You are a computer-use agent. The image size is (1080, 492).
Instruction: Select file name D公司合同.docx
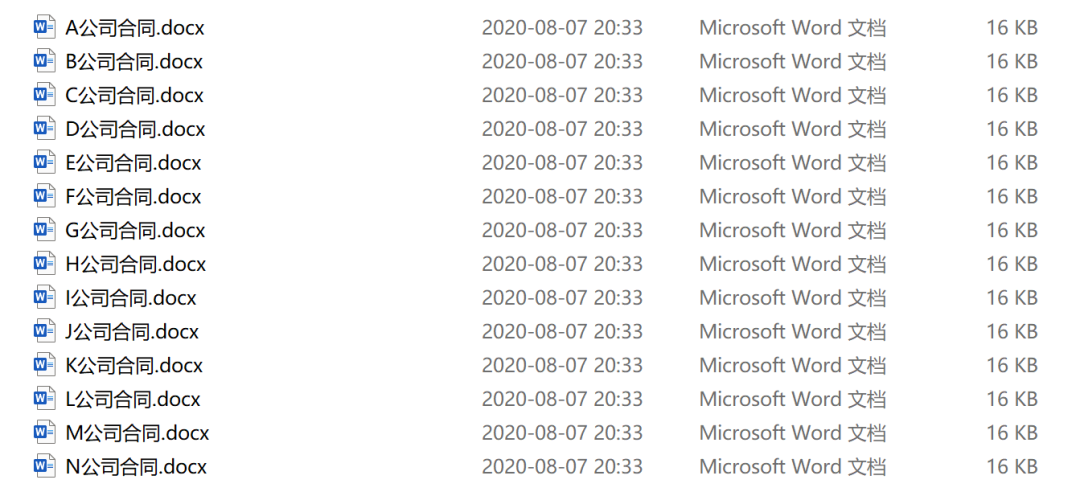pyautogui.click(x=135, y=129)
